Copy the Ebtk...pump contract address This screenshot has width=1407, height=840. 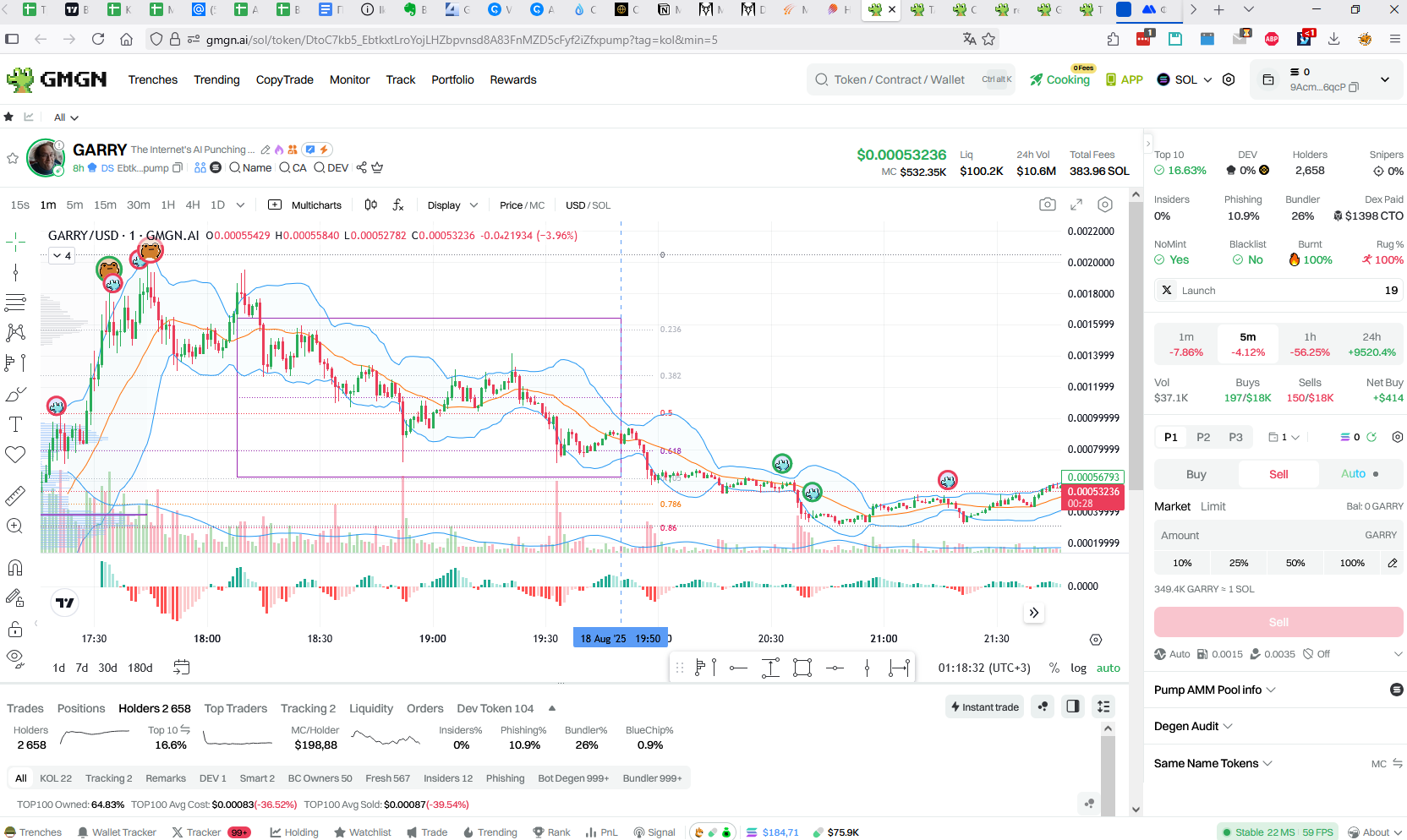[x=178, y=167]
